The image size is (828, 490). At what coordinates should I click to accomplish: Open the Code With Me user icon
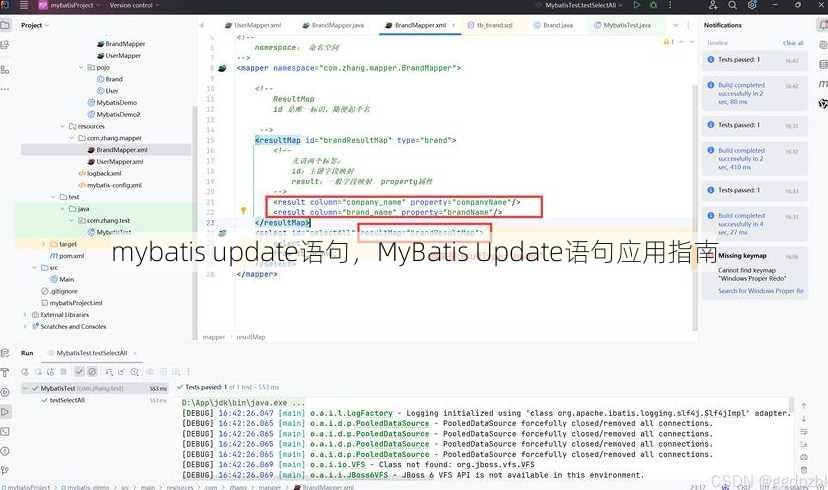click(713, 5)
